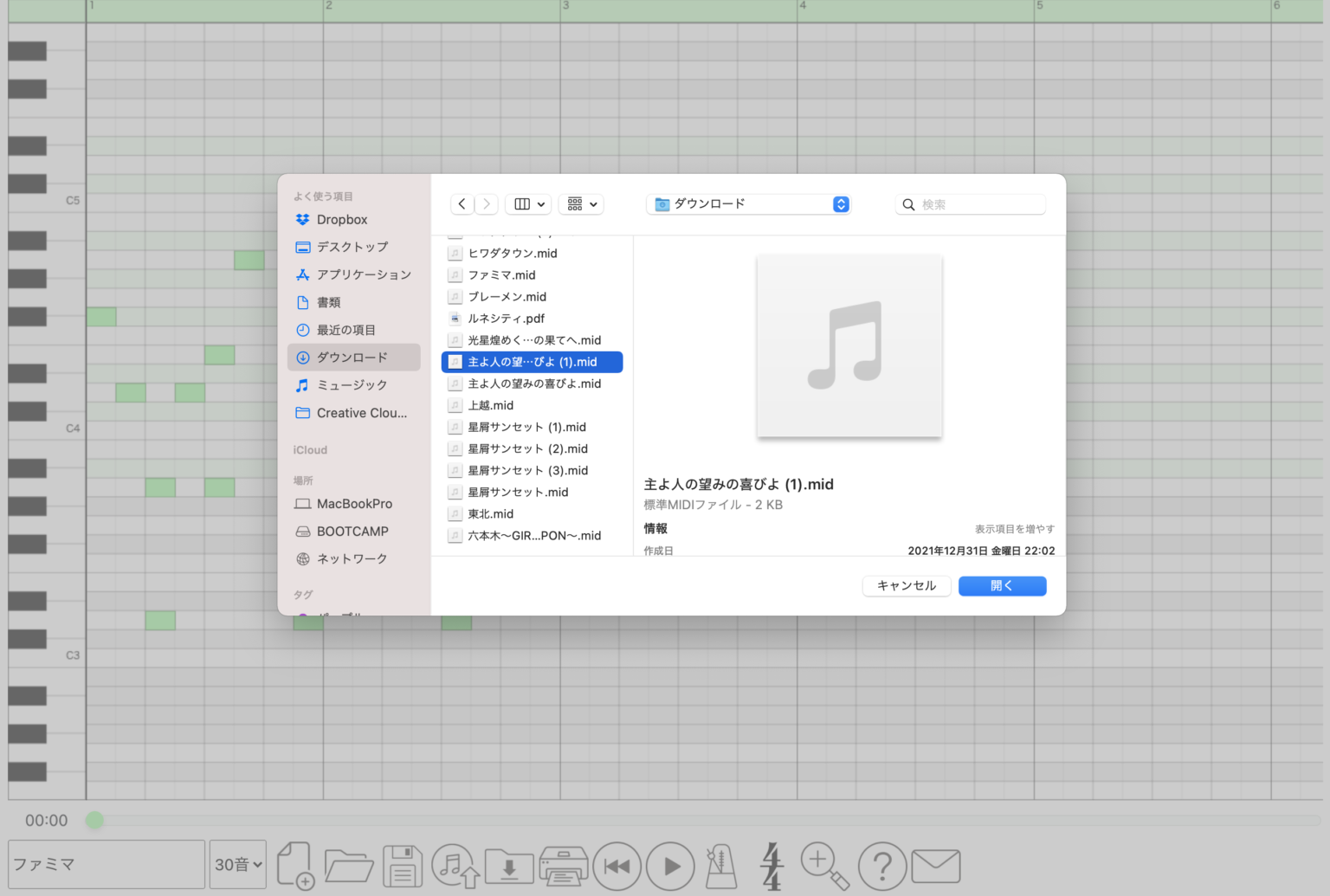Click the 4/4 time signature icon
Screen dimensions: 1330x896
click(772, 866)
